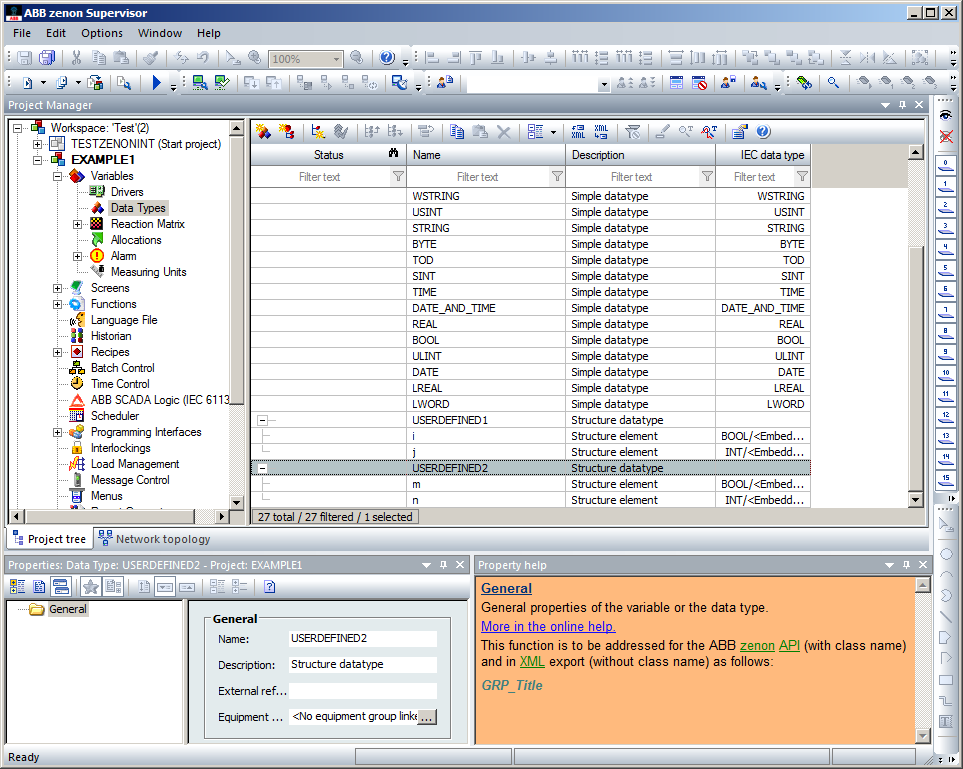Paste using the paste toolbar icon

click(480, 131)
